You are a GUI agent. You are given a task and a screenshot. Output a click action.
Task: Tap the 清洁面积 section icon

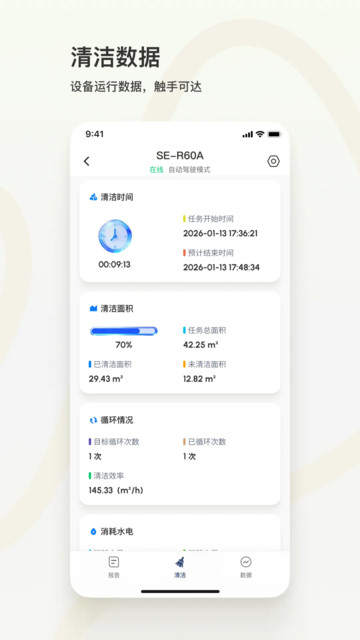point(93,309)
